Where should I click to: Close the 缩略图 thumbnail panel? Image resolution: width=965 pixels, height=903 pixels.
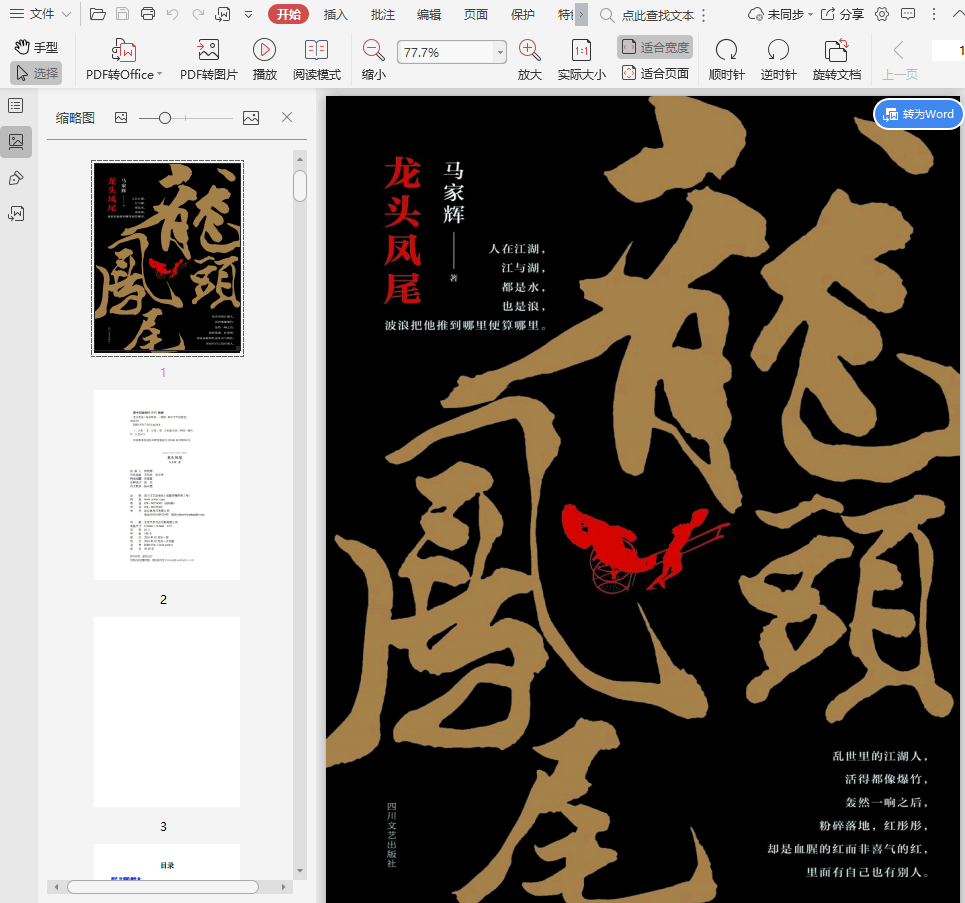tap(287, 117)
